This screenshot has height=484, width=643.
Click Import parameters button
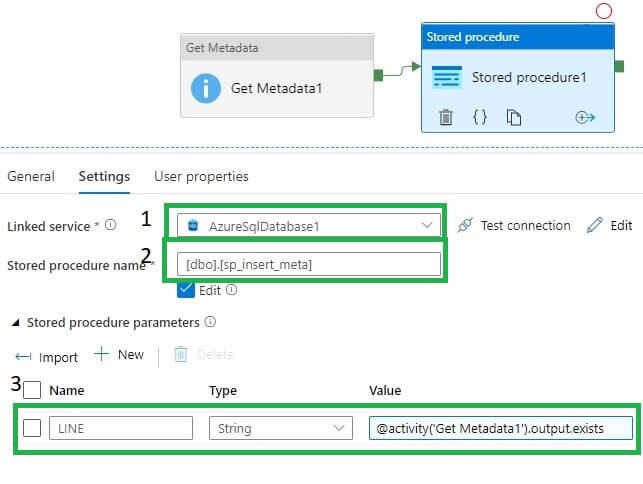[47, 356]
